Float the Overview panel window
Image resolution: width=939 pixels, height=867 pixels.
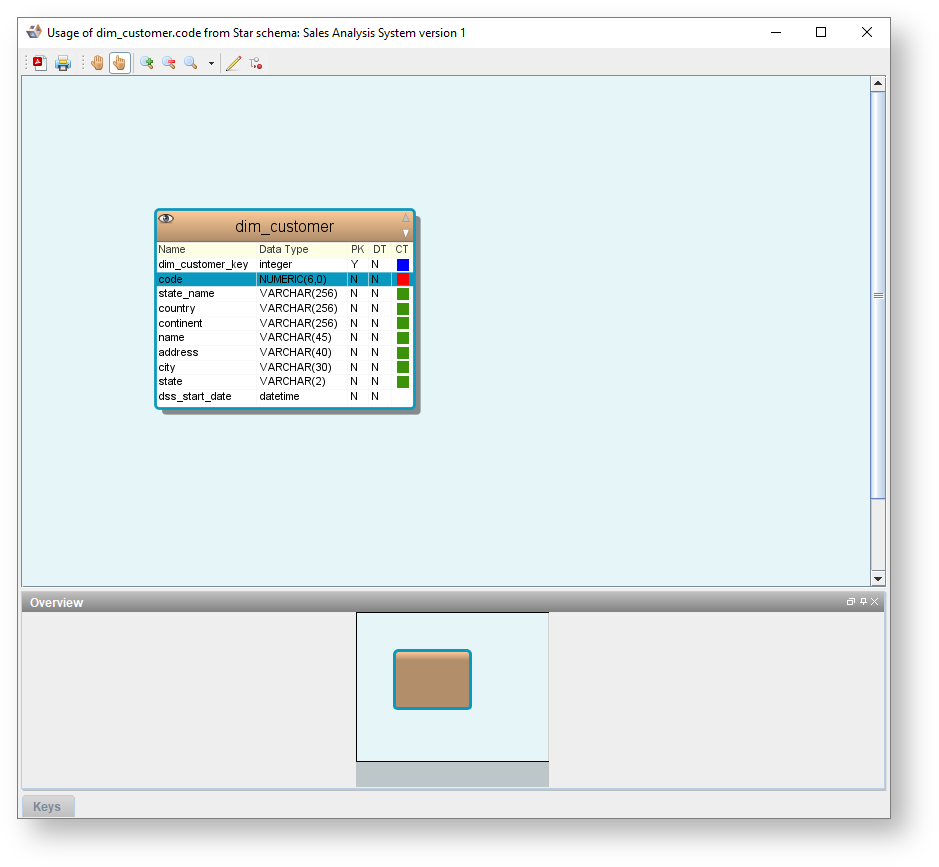[851, 602]
